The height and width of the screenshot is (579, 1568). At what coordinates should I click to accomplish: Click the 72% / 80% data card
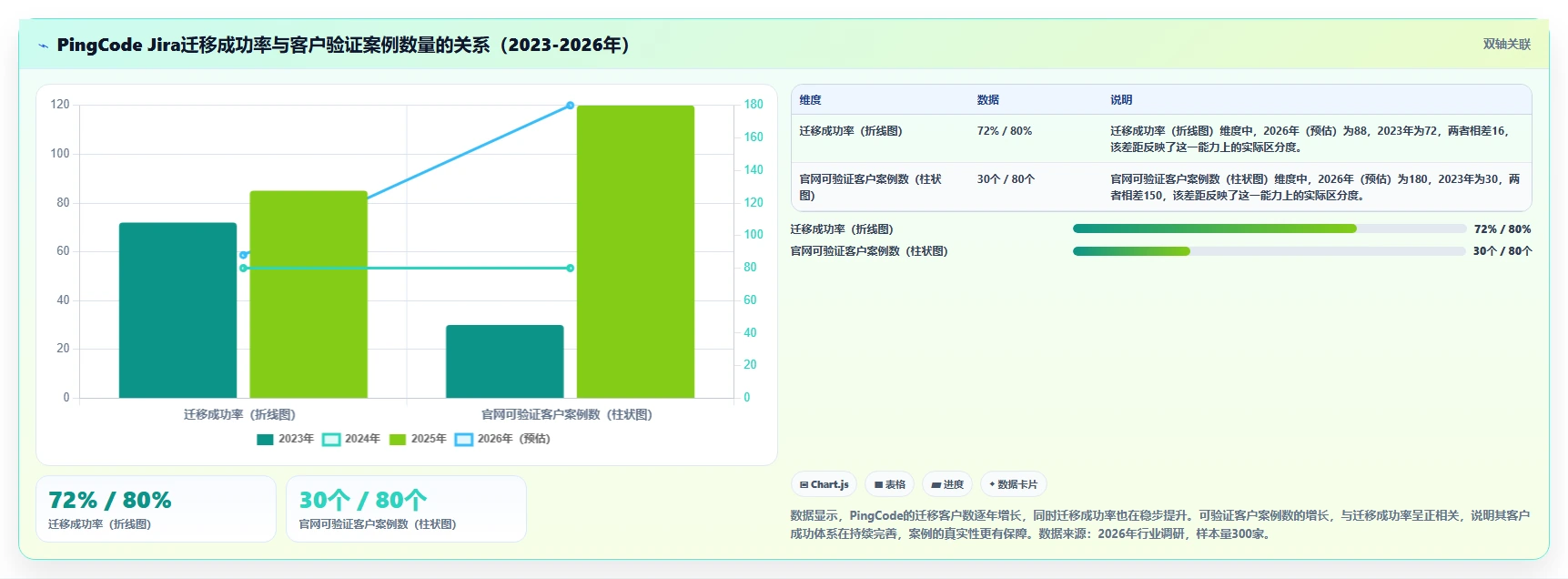pos(156,509)
